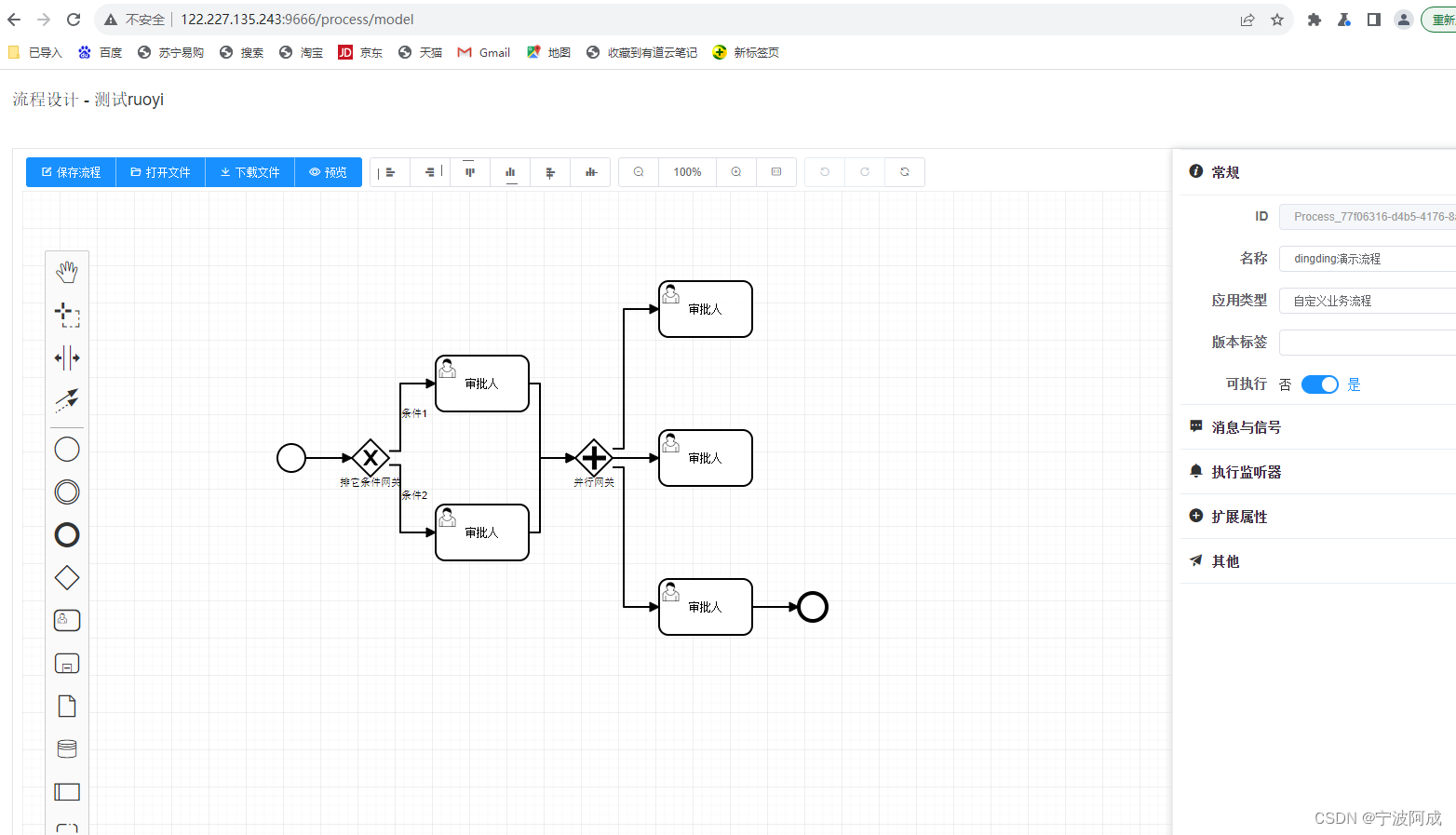Pick the gateway diamond in palette
The image size is (1456, 835).
[67, 578]
